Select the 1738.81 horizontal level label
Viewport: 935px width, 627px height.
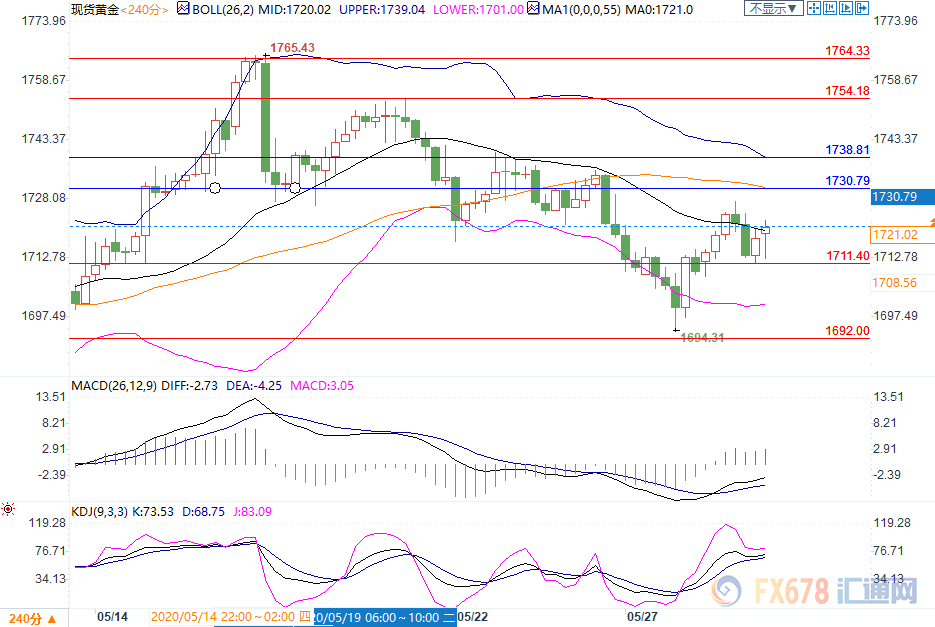click(x=844, y=148)
